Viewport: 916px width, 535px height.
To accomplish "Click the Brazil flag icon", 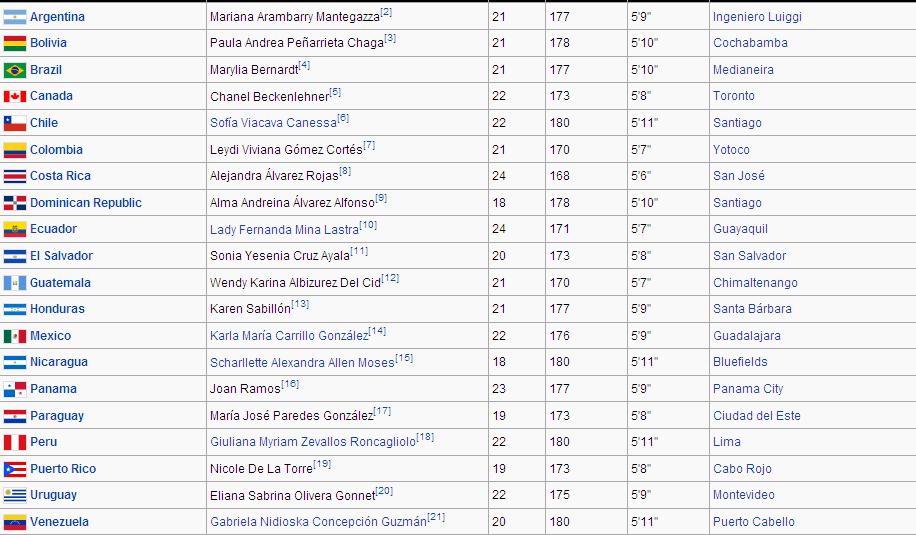I will click(14, 70).
